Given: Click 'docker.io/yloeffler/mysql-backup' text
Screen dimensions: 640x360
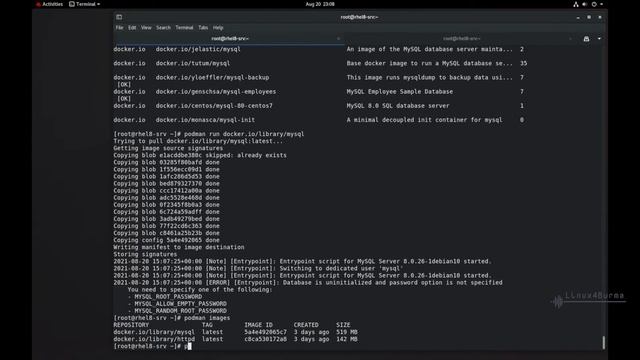Looking at the screenshot, I should point(212,77).
